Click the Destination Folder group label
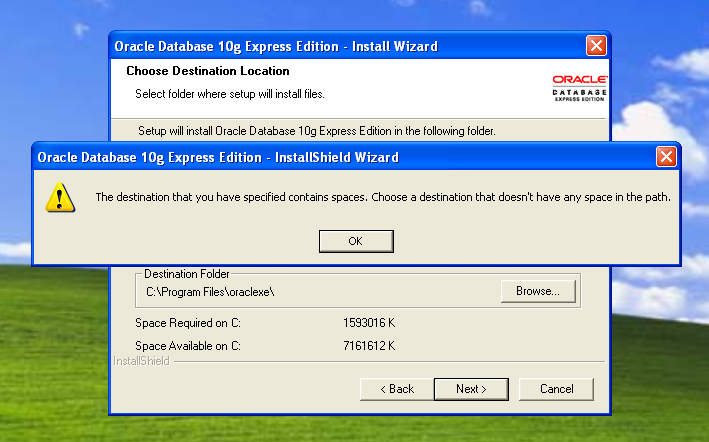 point(187,274)
